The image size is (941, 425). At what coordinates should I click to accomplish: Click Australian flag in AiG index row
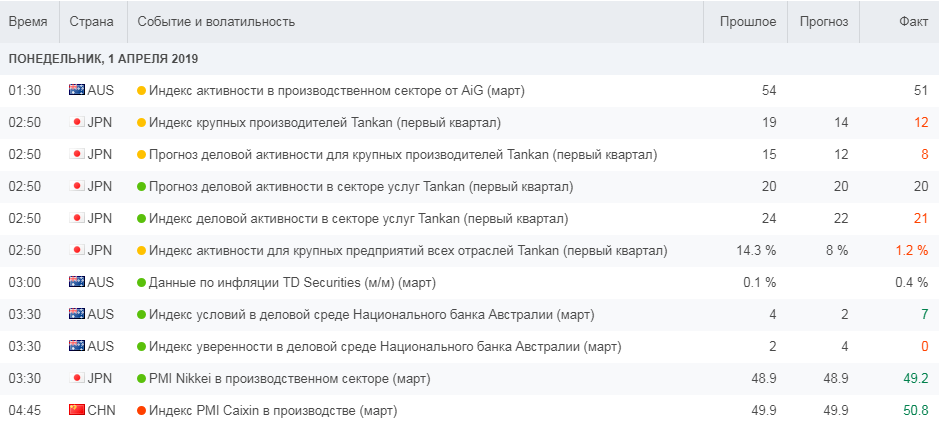click(x=76, y=91)
